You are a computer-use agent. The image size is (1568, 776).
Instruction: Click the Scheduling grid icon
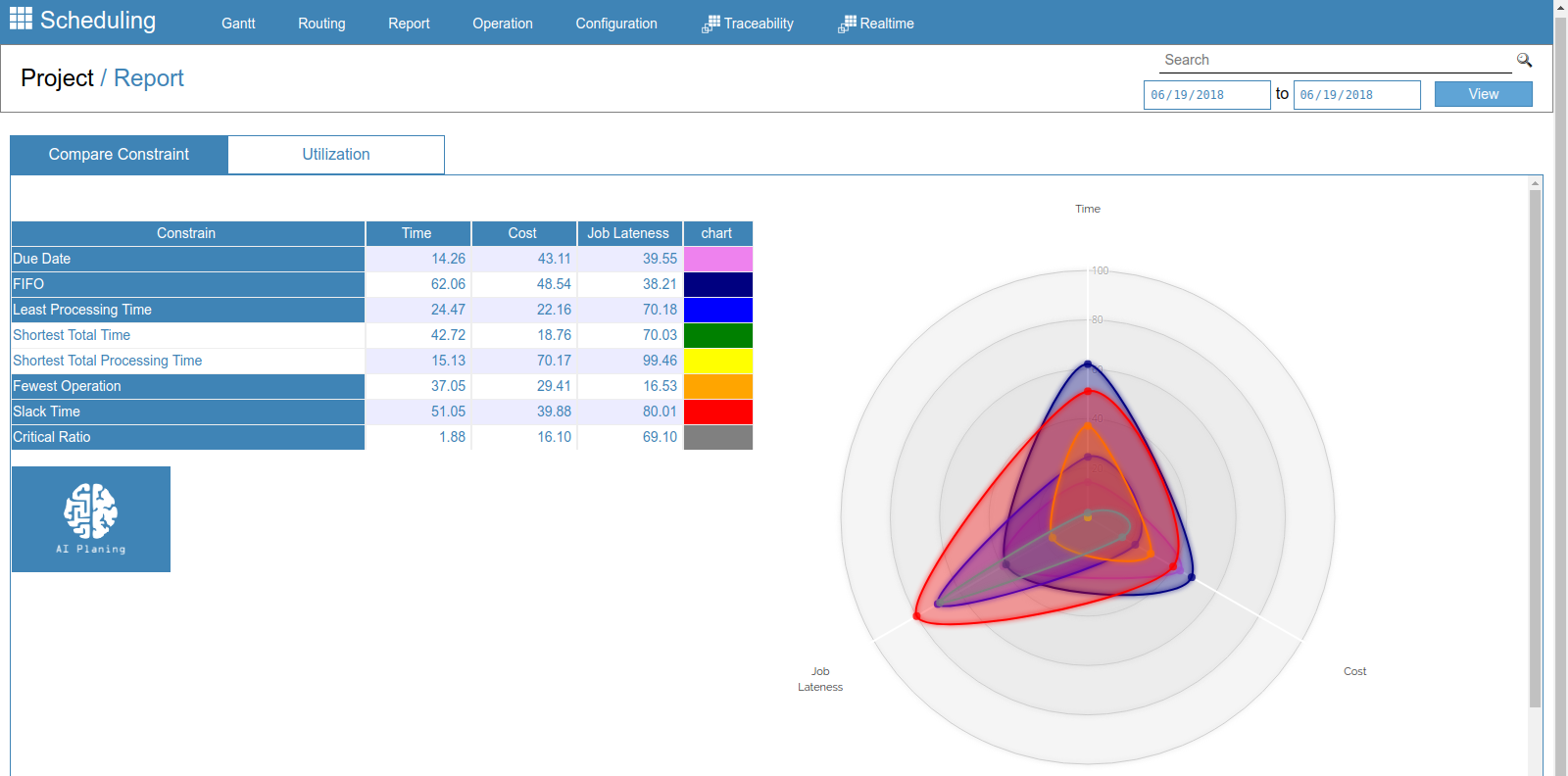click(21, 19)
